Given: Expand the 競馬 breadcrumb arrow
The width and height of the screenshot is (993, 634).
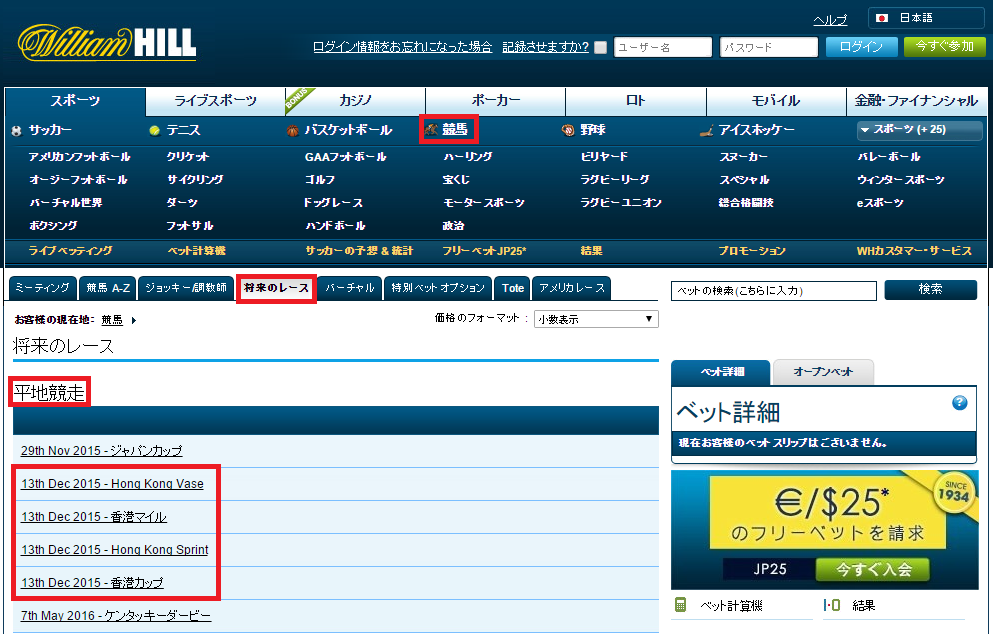Looking at the screenshot, I should coord(134,320).
